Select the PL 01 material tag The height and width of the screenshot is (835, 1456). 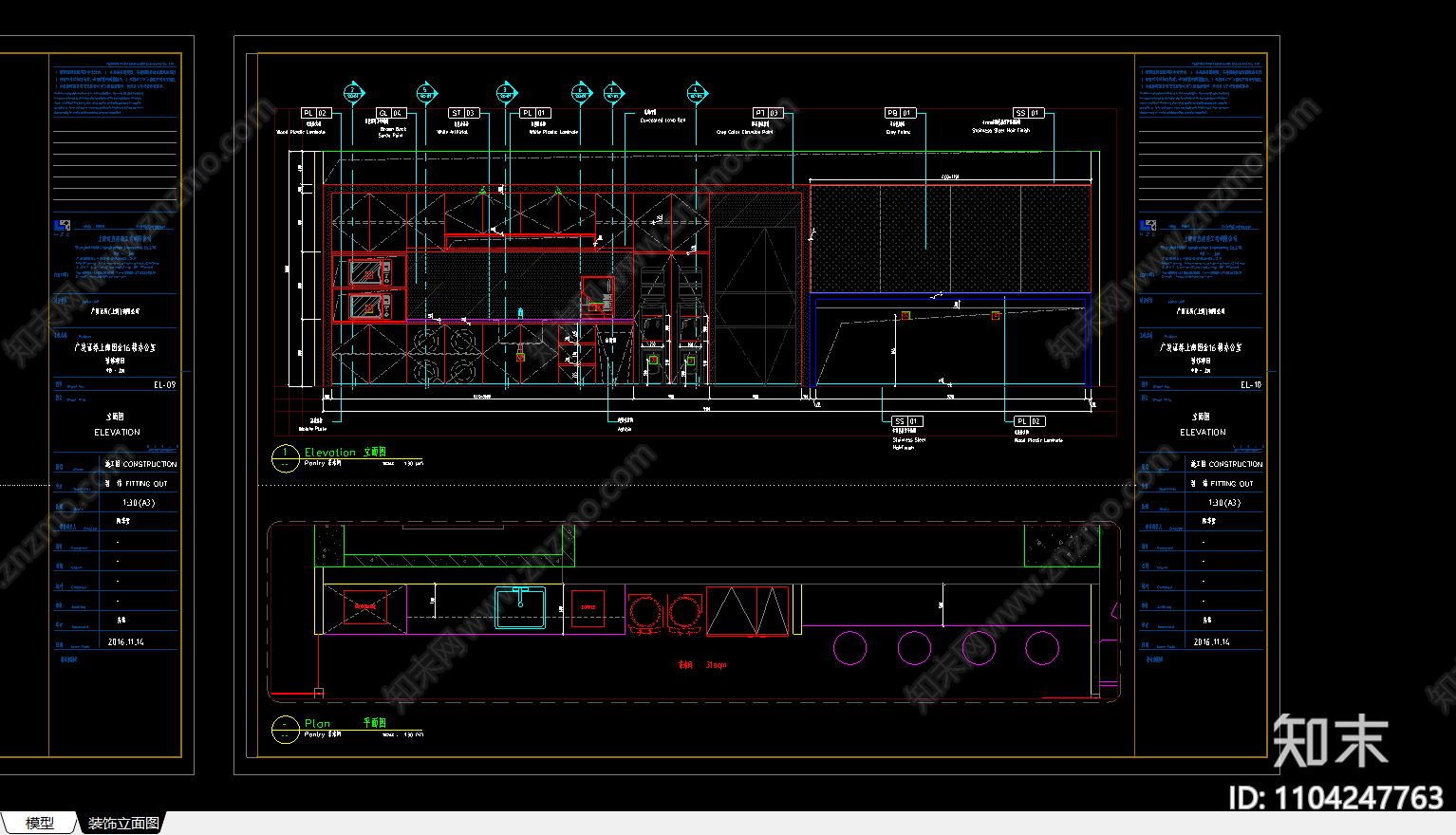tap(535, 113)
